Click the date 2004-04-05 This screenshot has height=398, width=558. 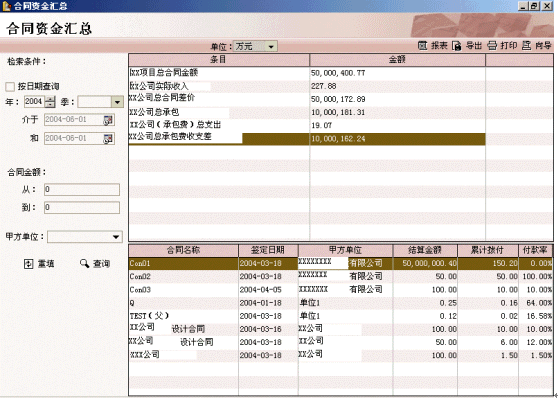(260, 290)
